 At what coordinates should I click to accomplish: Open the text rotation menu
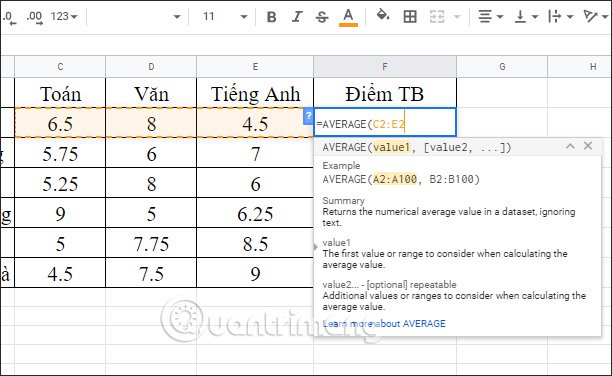click(x=596, y=17)
